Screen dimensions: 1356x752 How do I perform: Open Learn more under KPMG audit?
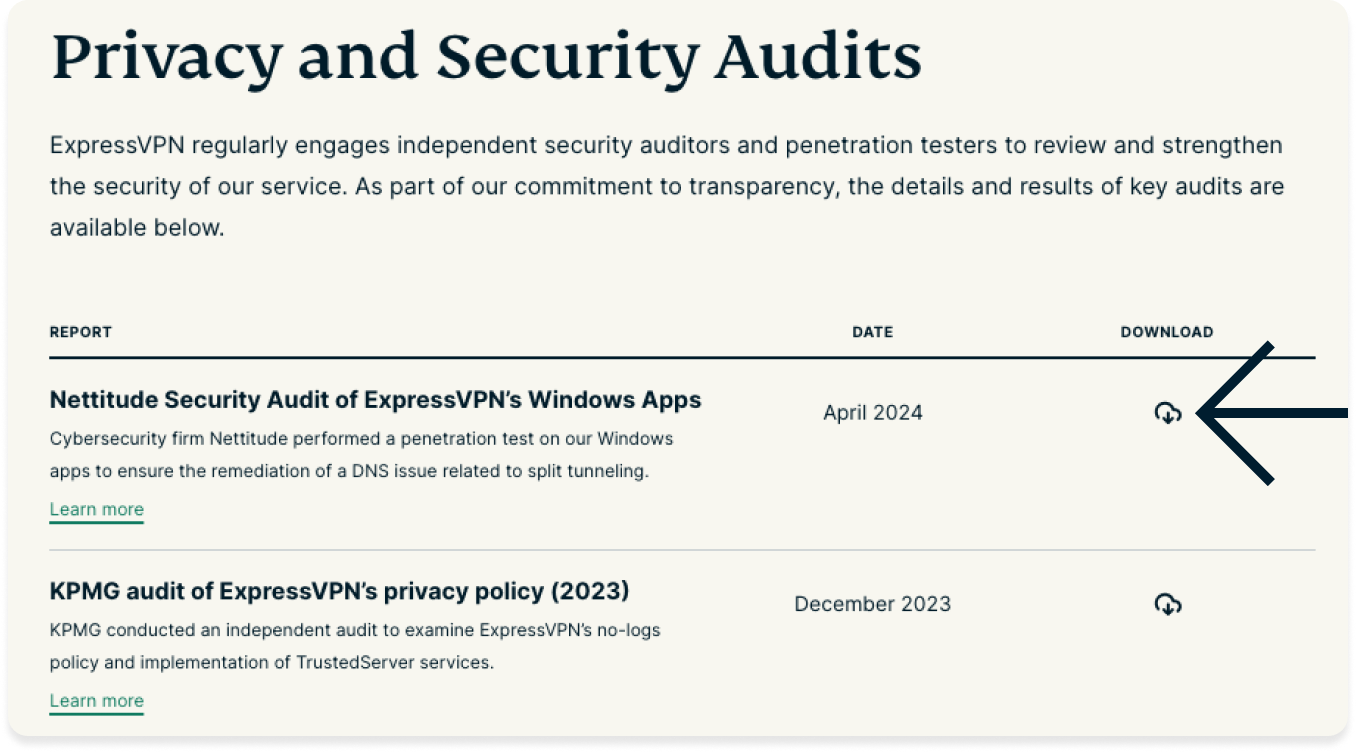(x=97, y=701)
